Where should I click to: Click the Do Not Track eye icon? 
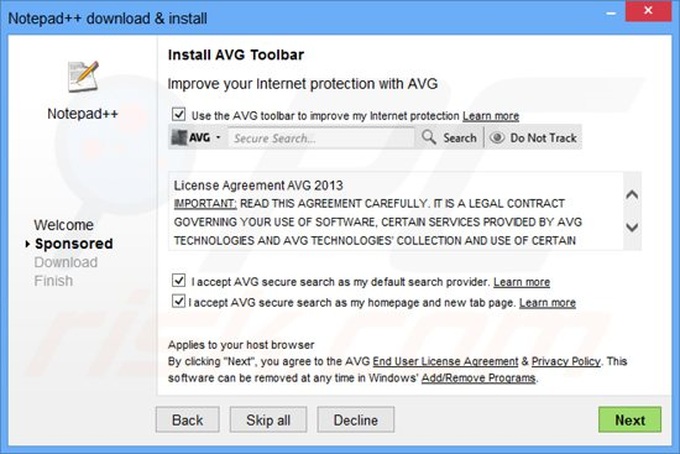point(497,137)
